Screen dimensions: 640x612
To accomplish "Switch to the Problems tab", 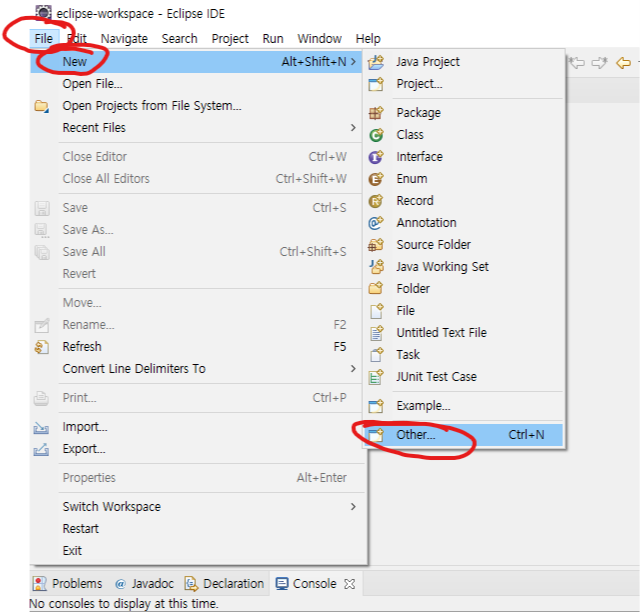I will pyautogui.click(x=68, y=584).
